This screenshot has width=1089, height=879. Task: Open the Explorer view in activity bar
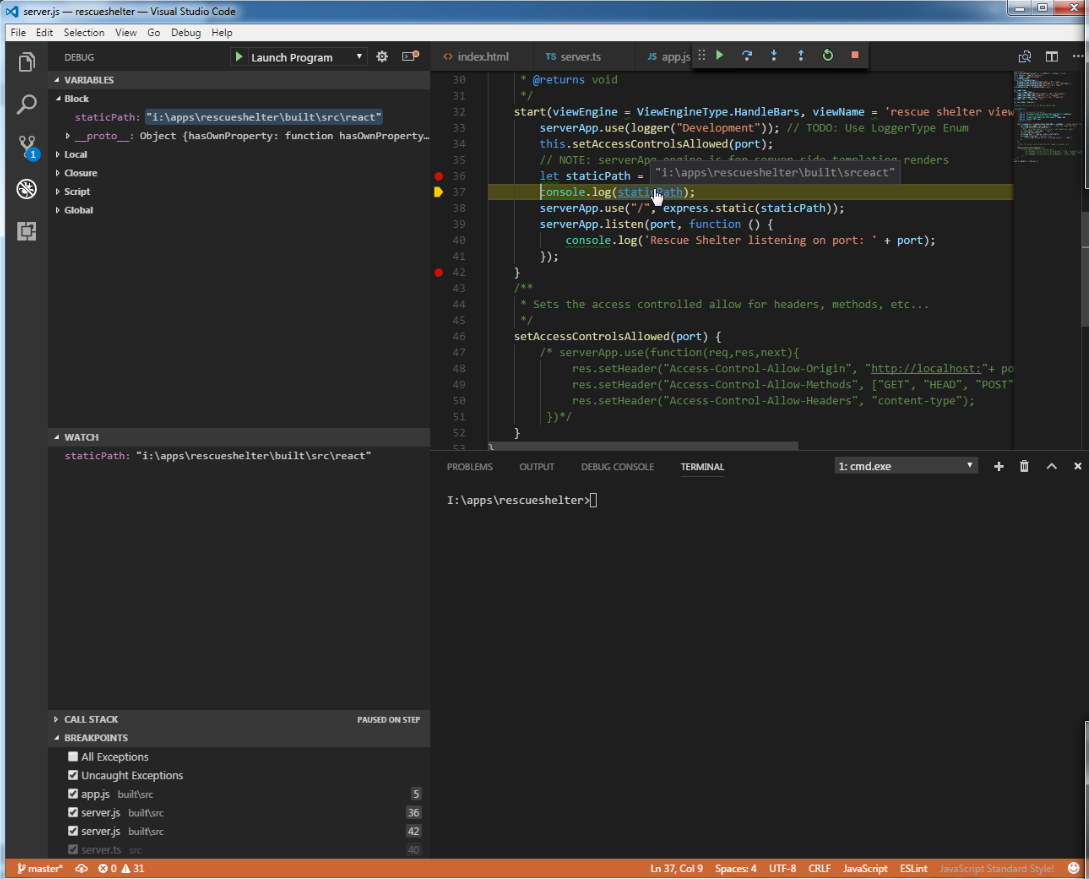(26, 62)
